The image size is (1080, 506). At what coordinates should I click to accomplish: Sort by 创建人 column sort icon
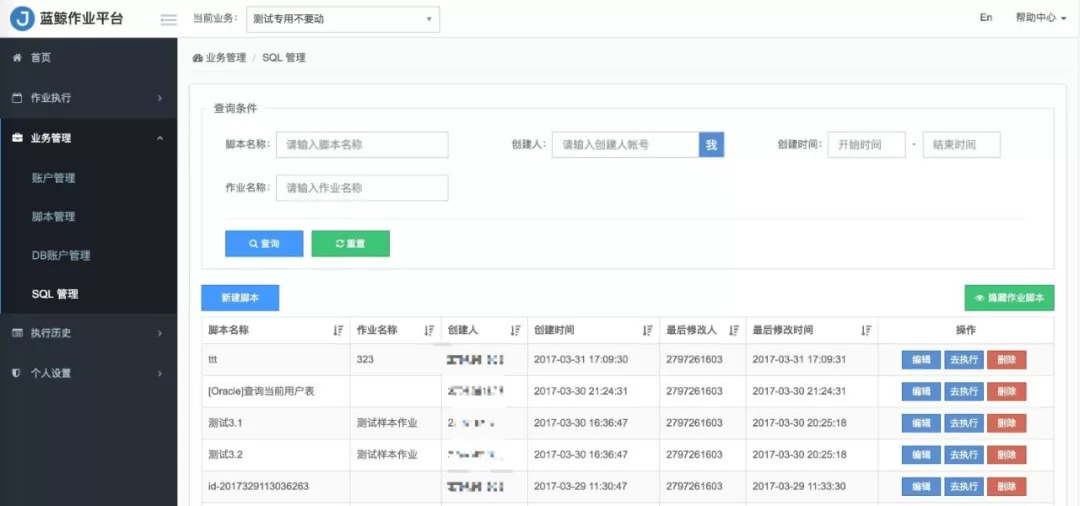[x=515, y=330]
